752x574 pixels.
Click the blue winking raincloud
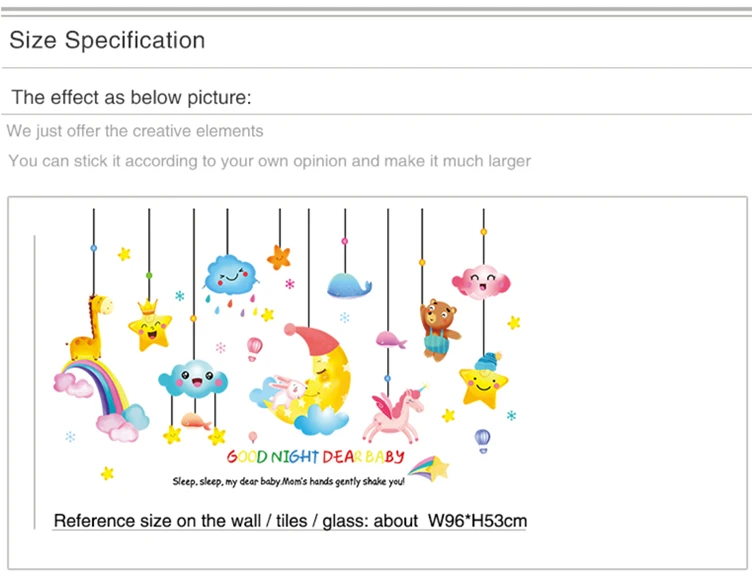point(232,275)
